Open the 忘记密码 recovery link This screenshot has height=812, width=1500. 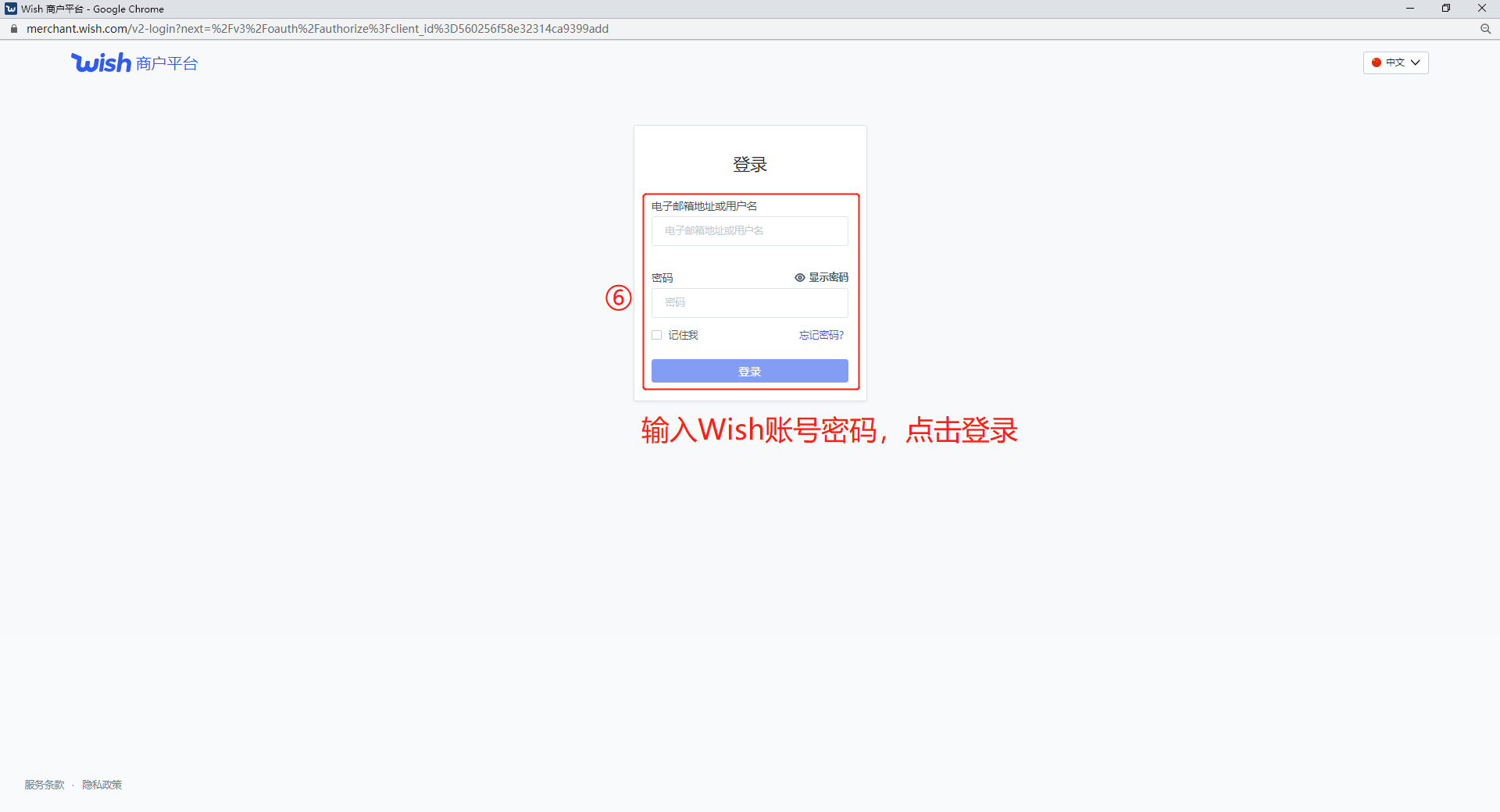tap(820, 334)
